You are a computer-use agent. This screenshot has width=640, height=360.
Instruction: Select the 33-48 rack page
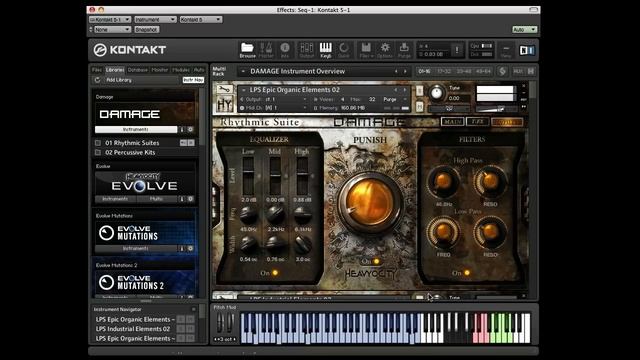[x=464, y=71]
